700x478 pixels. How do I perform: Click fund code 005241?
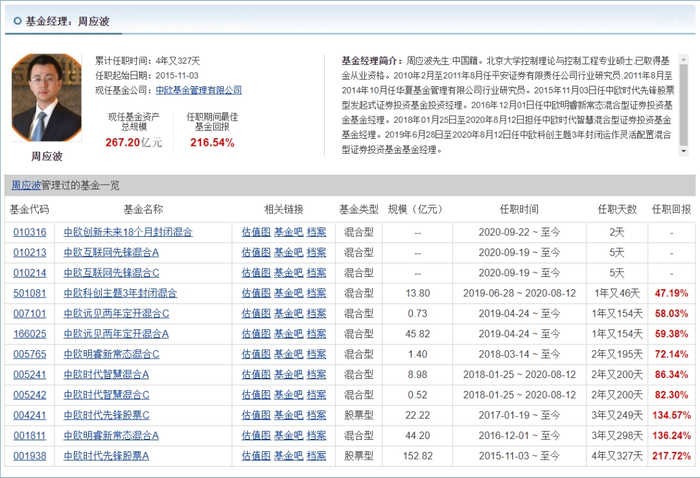click(29, 374)
